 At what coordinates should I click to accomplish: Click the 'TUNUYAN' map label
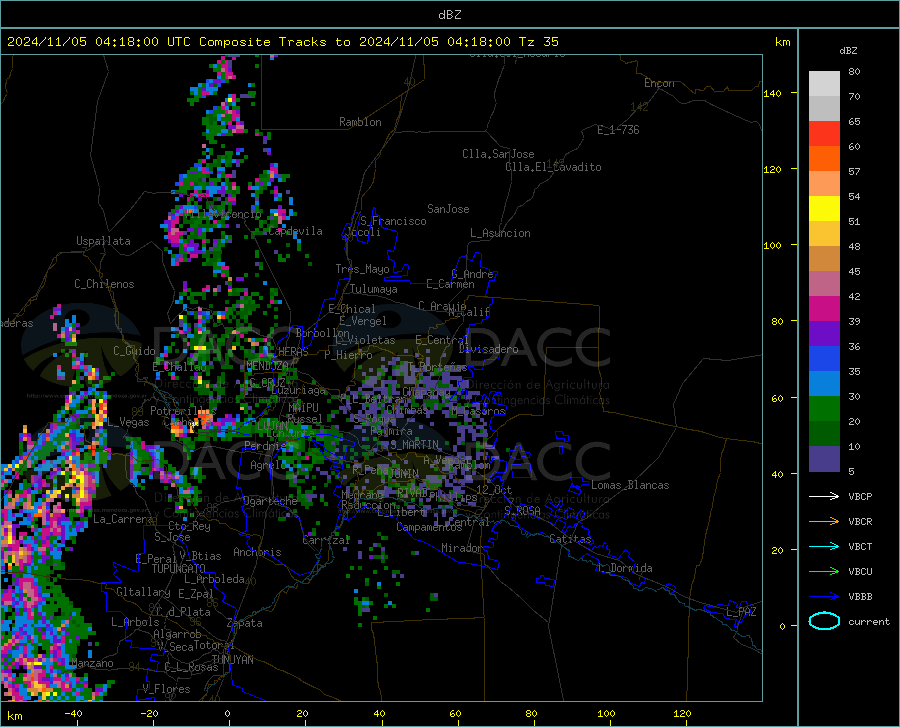tap(232, 660)
